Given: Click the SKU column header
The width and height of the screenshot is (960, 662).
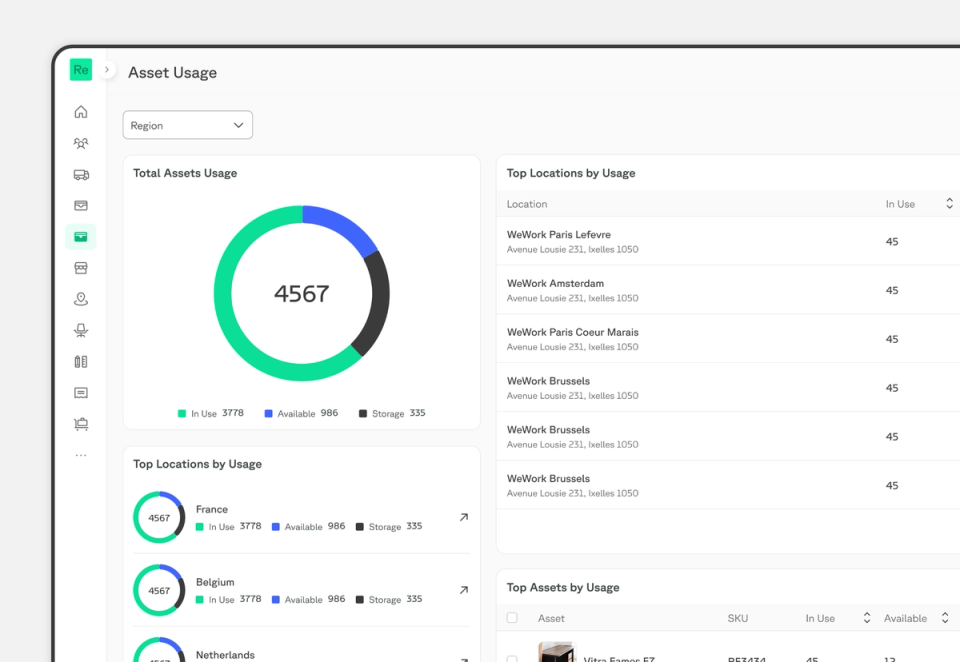Looking at the screenshot, I should pos(737,619).
